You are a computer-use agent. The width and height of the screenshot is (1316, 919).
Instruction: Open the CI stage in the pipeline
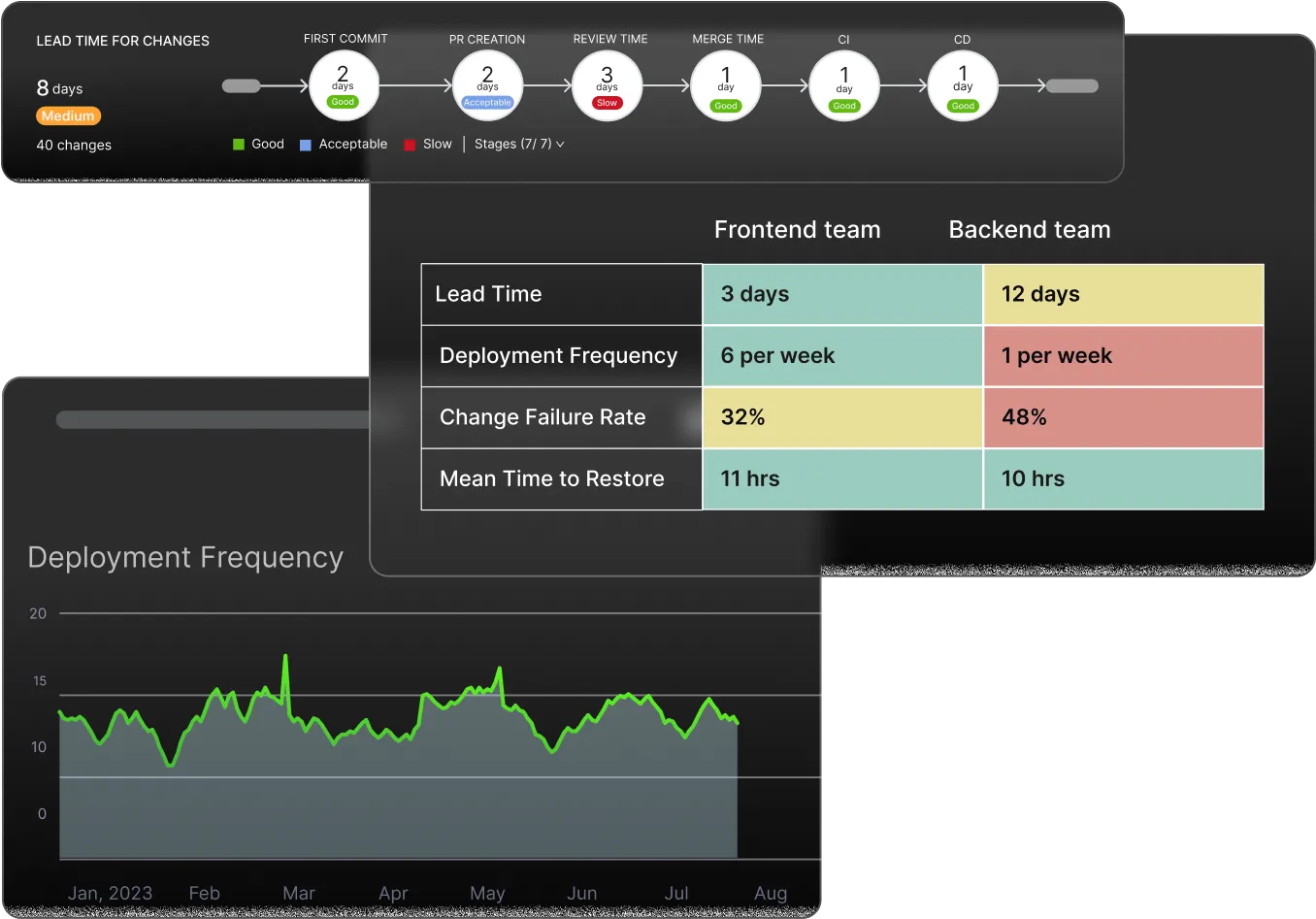(x=843, y=85)
